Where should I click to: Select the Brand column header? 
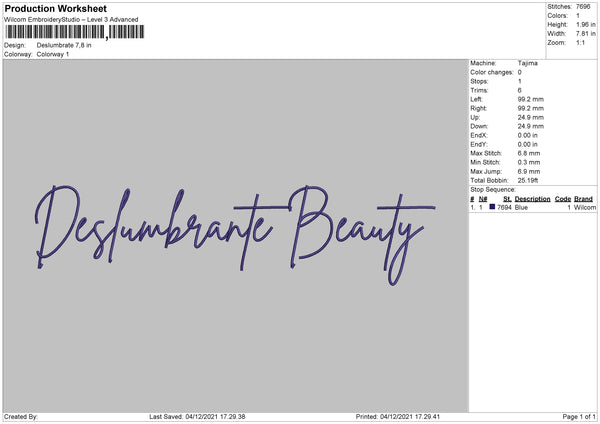click(x=583, y=199)
